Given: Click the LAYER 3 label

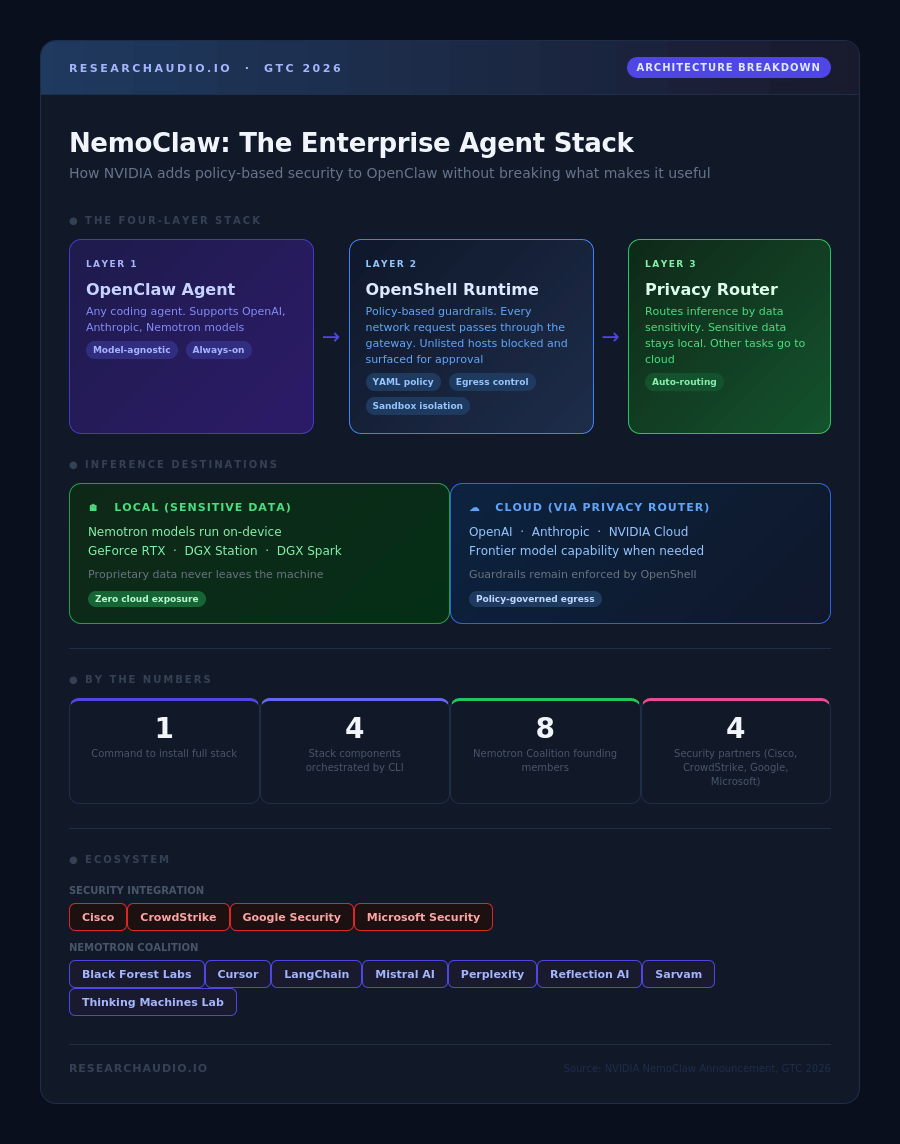Looking at the screenshot, I should [670, 264].
